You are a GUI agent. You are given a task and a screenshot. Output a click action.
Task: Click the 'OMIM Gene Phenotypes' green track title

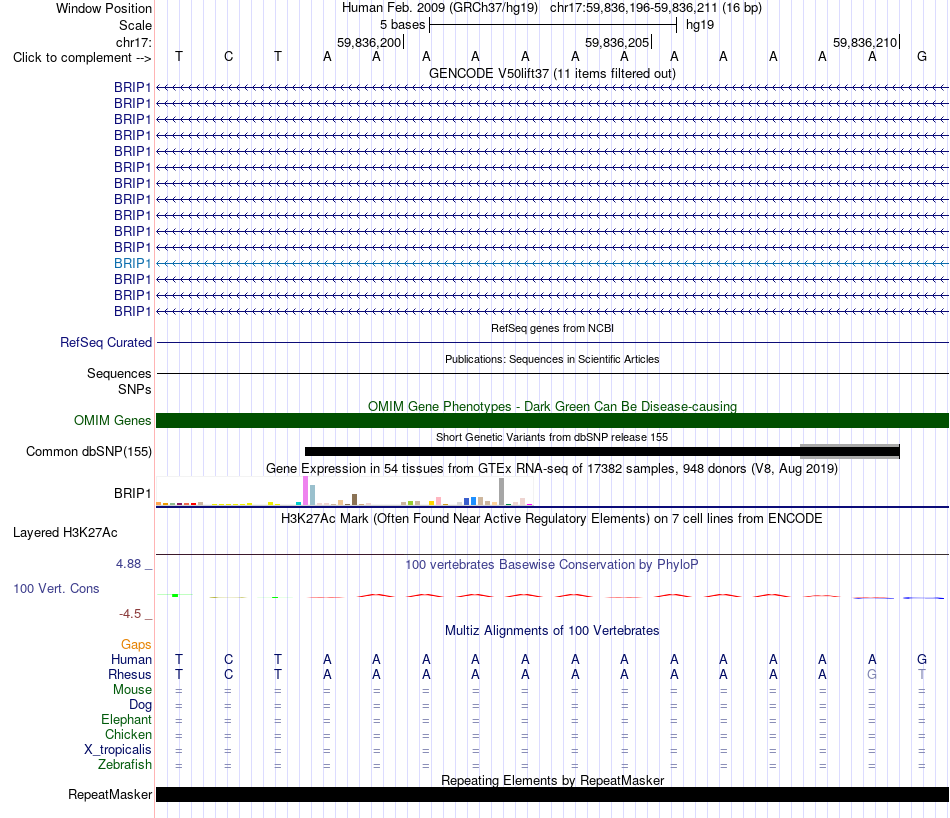[552, 407]
